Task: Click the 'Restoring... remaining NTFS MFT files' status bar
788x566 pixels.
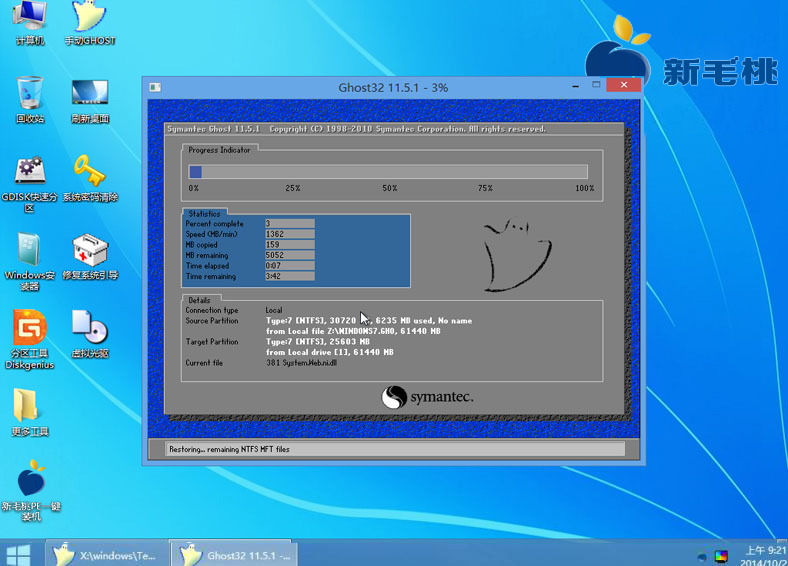Action: click(395, 449)
